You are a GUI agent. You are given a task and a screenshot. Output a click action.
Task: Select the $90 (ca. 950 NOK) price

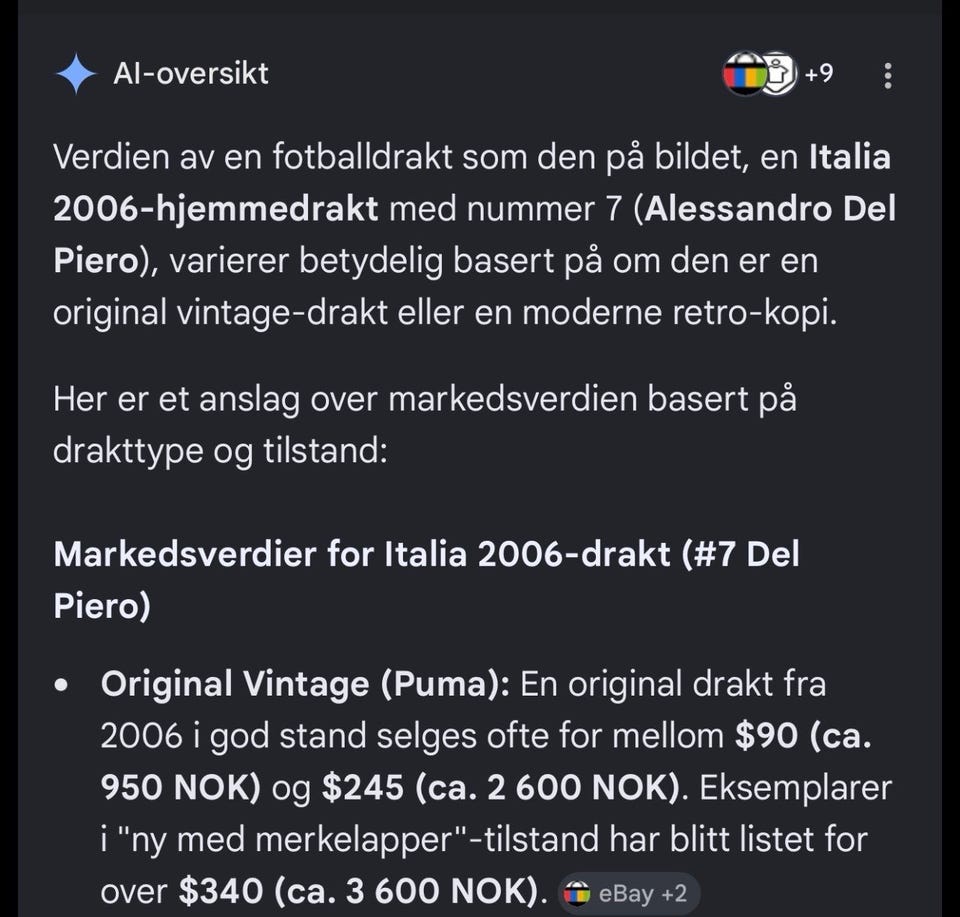[x=486, y=761]
